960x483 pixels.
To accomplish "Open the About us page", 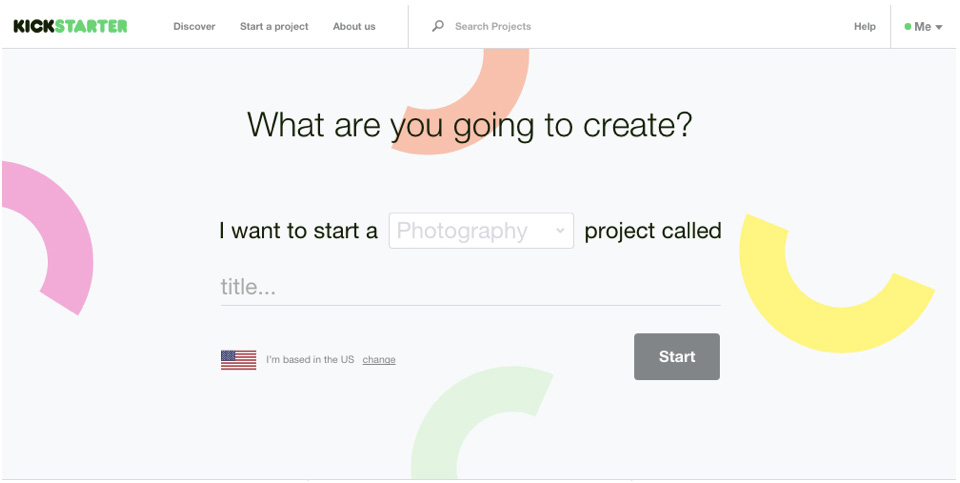I will tap(354, 26).
